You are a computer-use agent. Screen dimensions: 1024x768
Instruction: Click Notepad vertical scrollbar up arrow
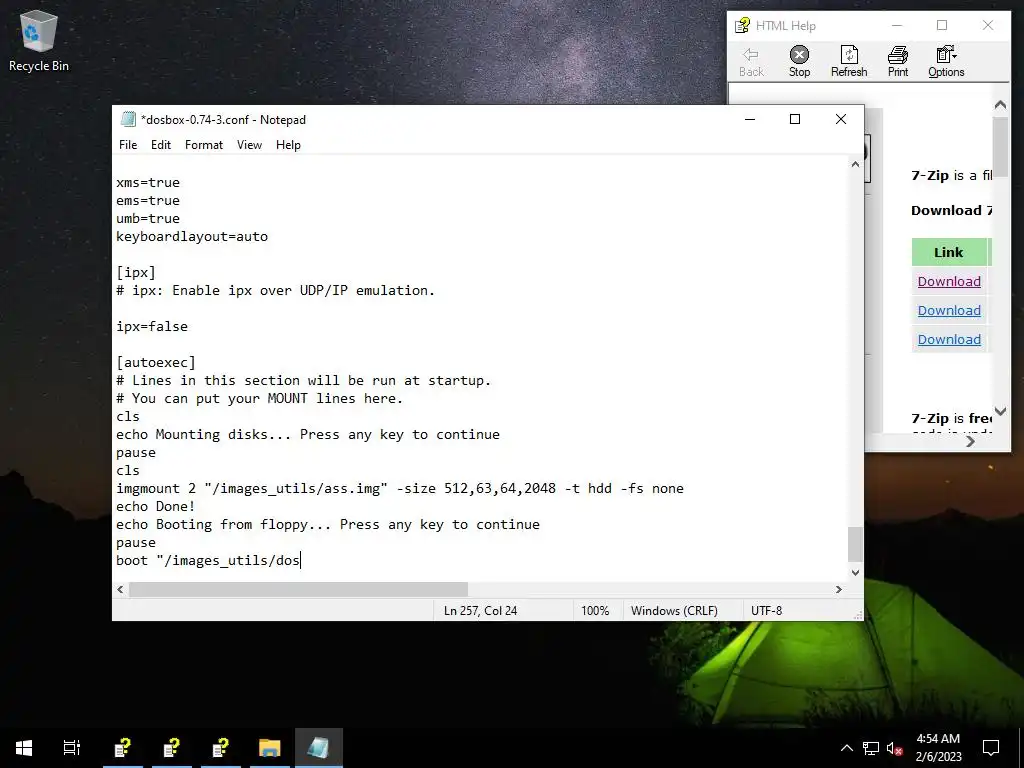(856, 165)
